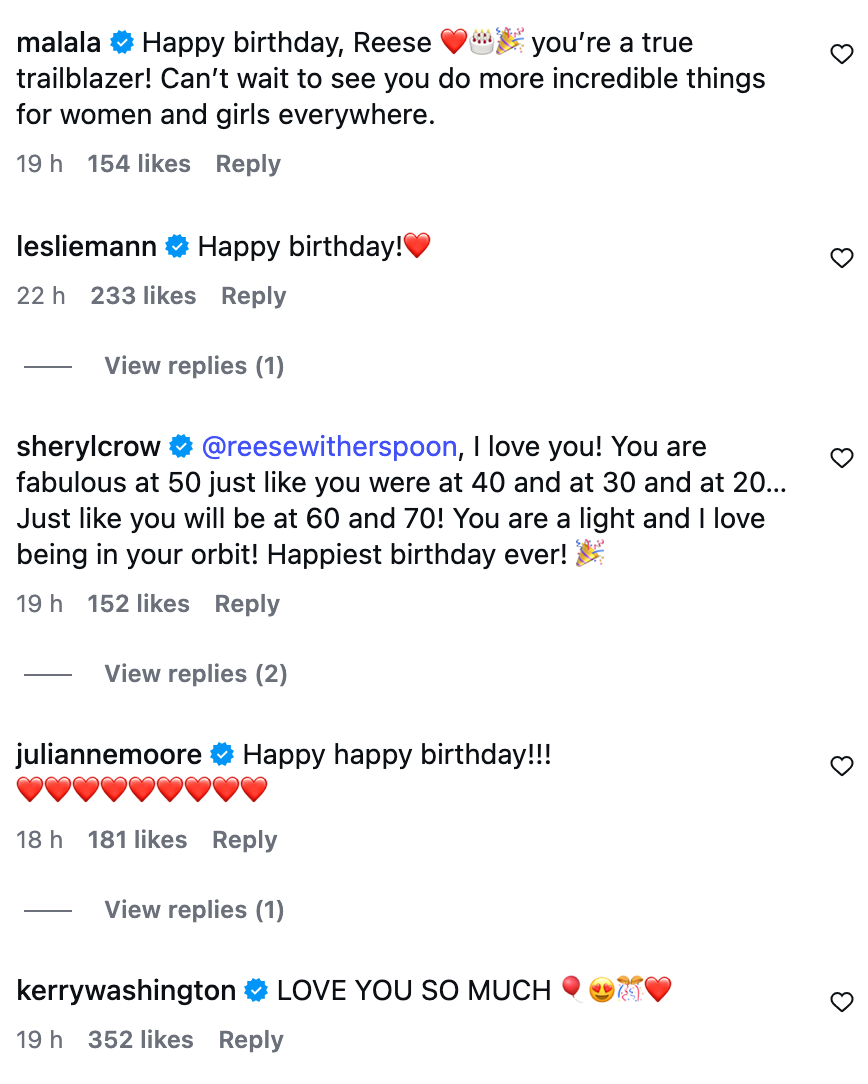This screenshot has height=1084, width=868.
Task: Reply to sherylcrow's comment
Action: tap(247, 604)
